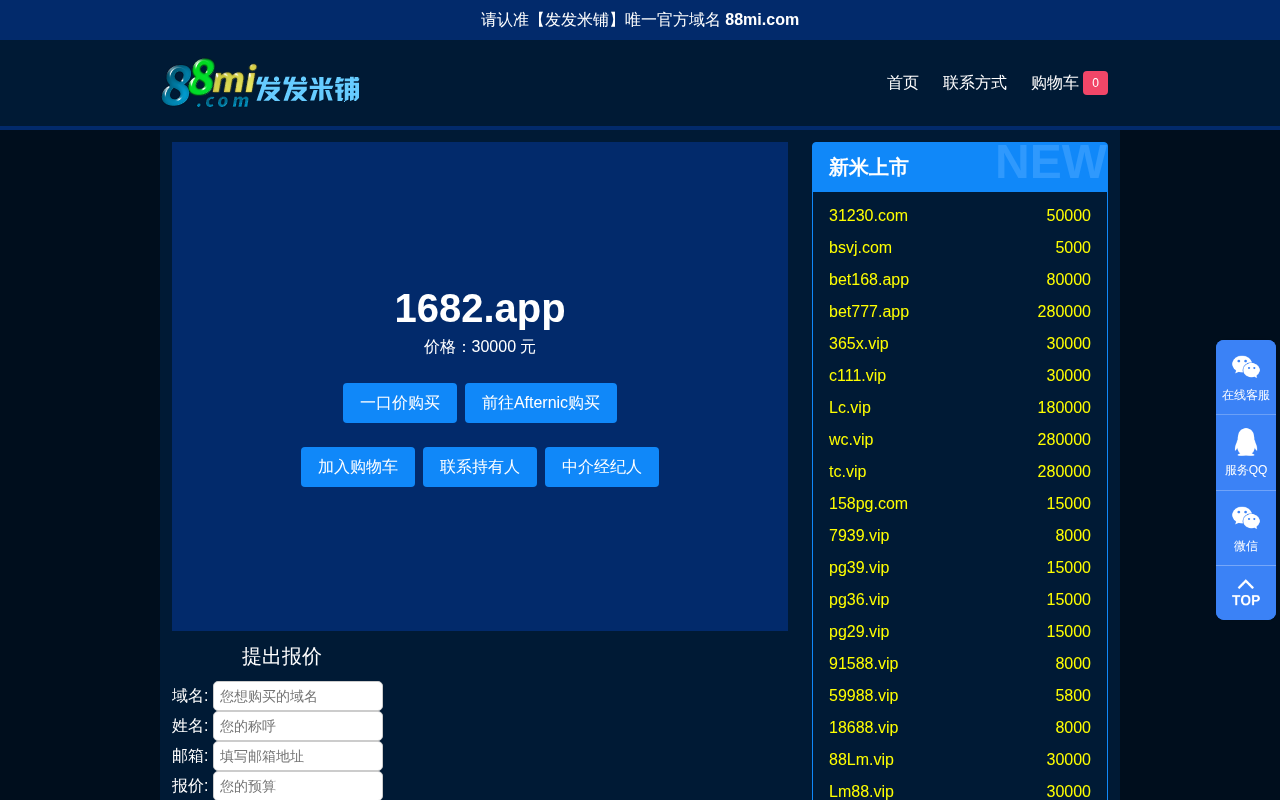Open the bsvj.com domain link
This screenshot has height=800, width=1280.
[x=860, y=248]
